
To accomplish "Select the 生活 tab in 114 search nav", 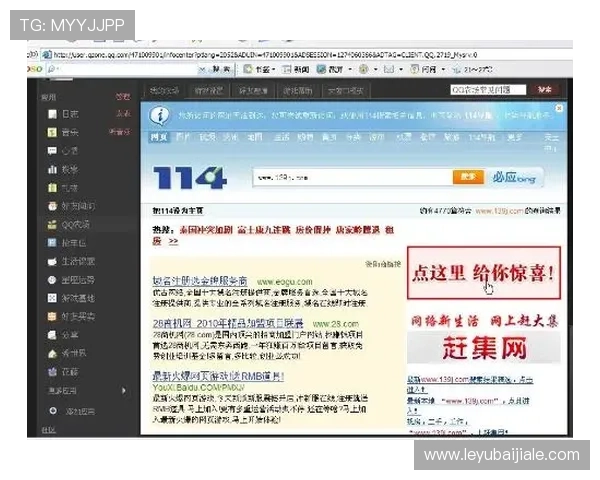I will (x=281, y=137).
